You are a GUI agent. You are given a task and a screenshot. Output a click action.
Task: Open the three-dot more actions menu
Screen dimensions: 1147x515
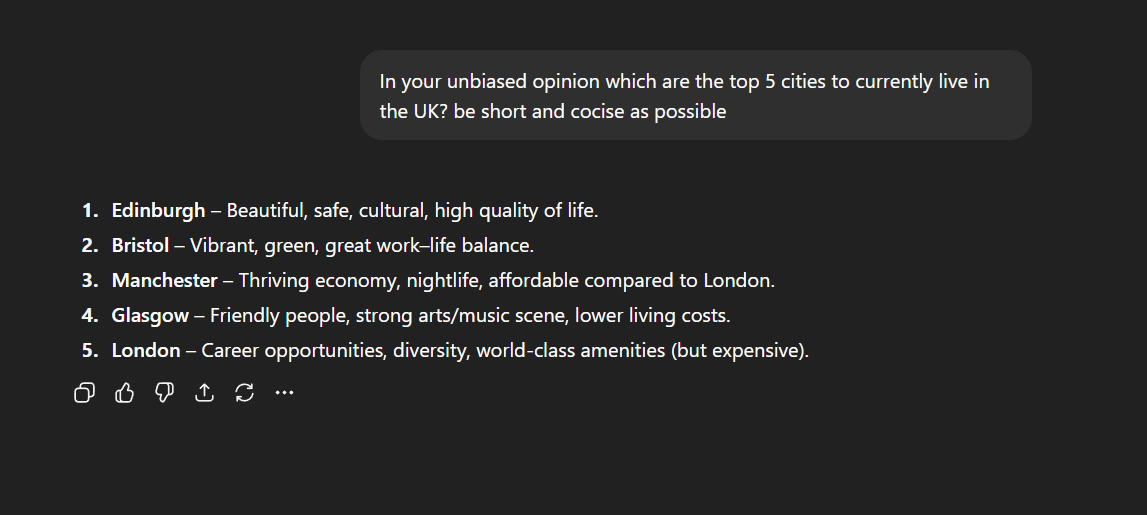(284, 393)
